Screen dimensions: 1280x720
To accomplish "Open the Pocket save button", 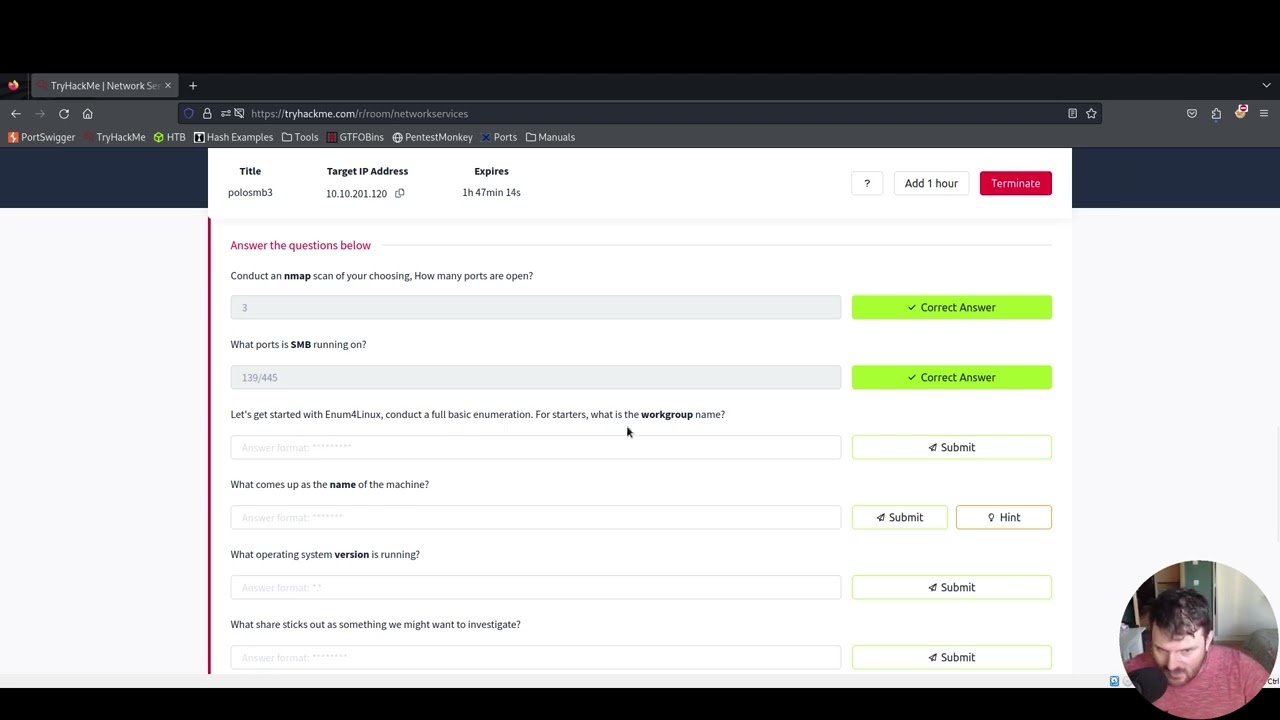I will coord(1192,114).
